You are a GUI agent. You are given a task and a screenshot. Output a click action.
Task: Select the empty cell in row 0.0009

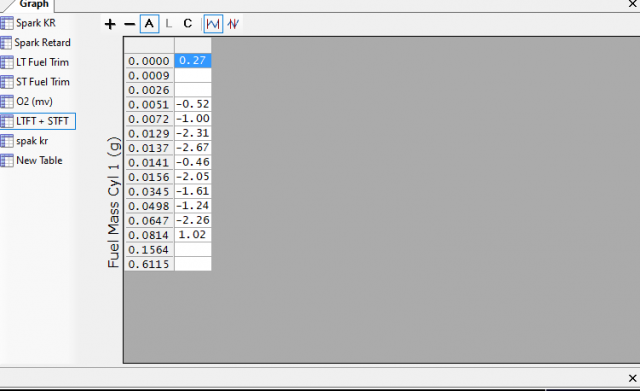tap(193, 75)
